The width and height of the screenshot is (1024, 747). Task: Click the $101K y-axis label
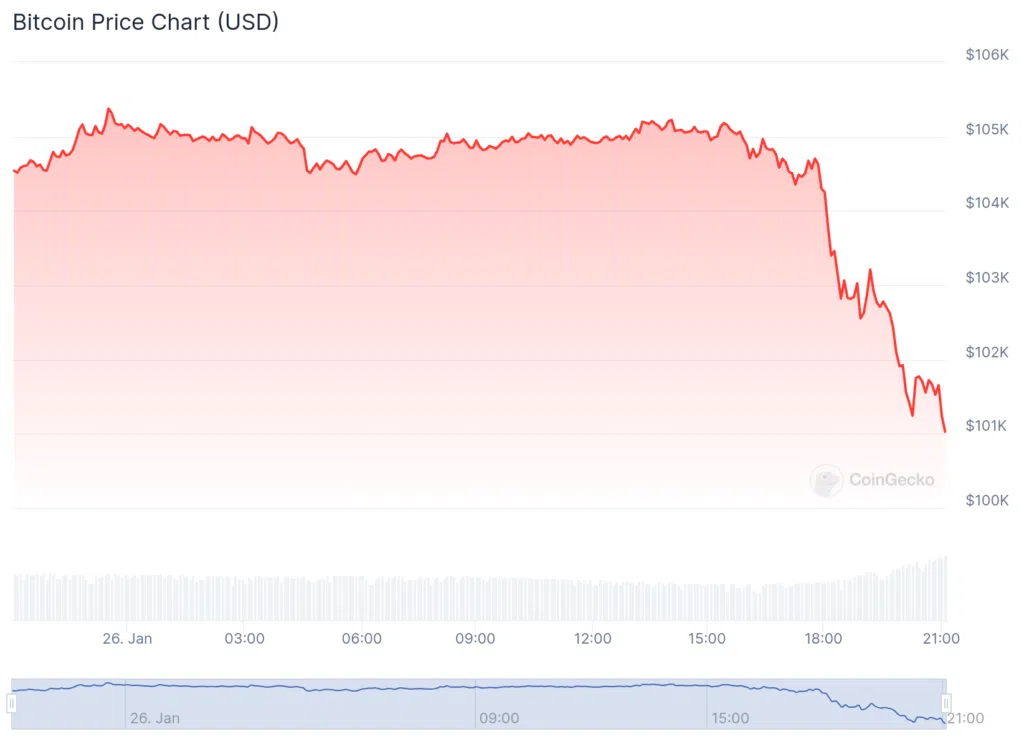[x=987, y=426]
